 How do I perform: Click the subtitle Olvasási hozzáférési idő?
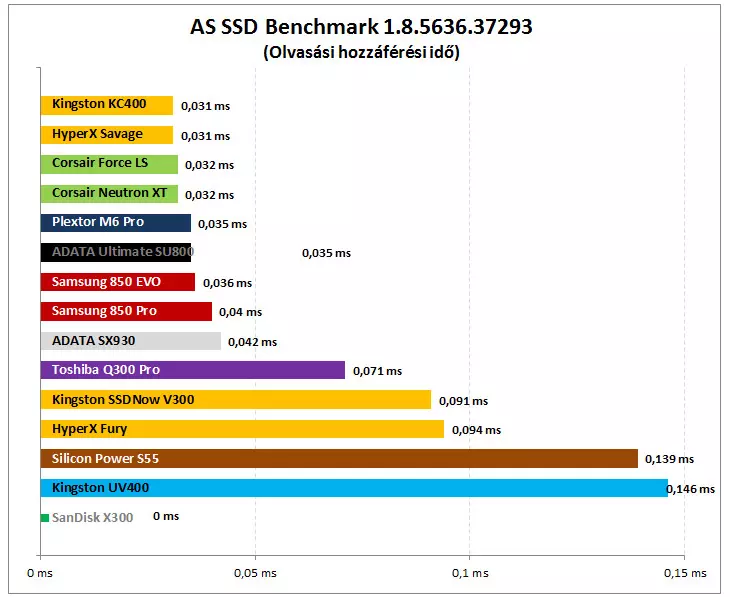(x=361, y=52)
